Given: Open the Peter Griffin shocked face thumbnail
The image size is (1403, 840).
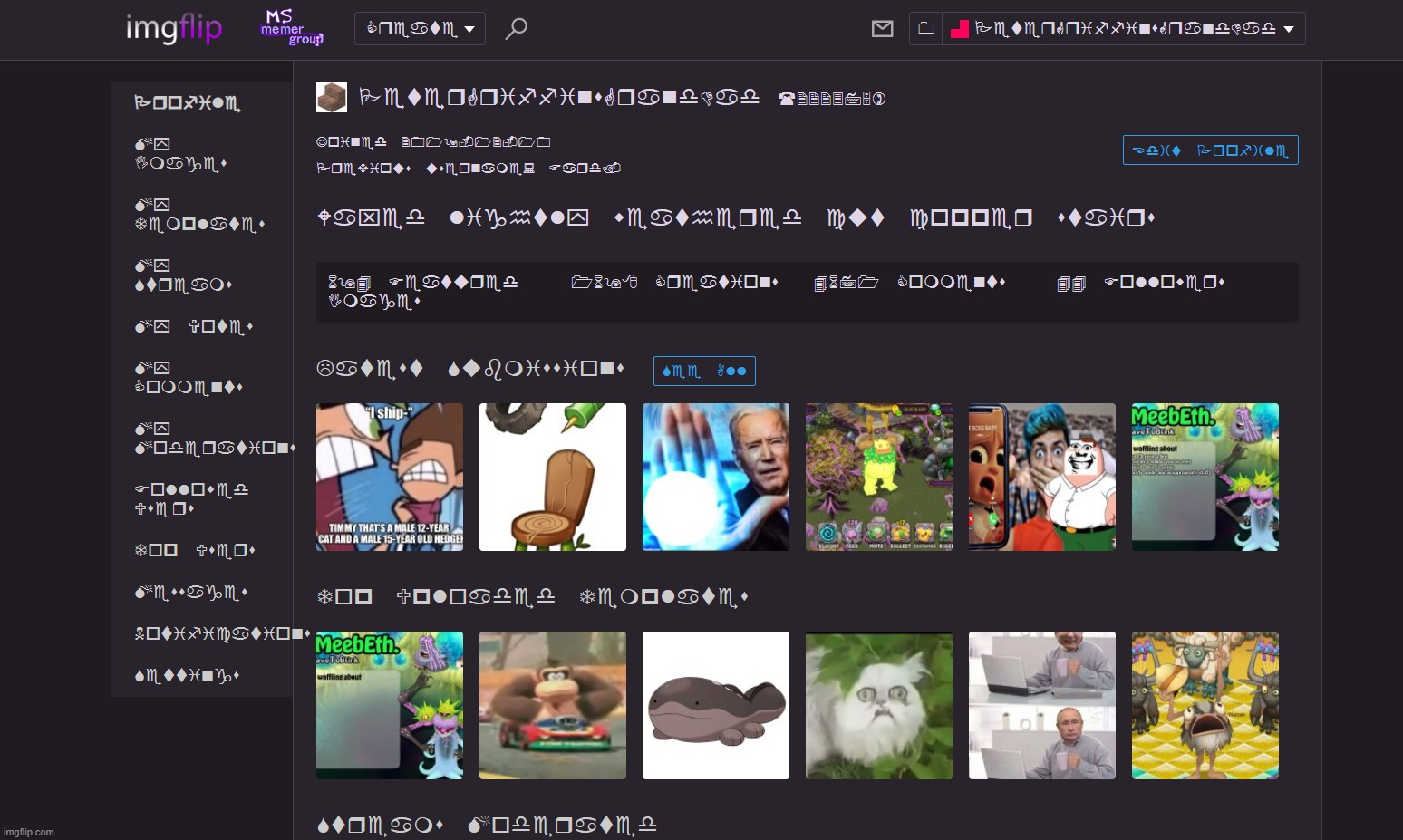Looking at the screenshot, I should pyautogui.click(x=1042, y=477).
